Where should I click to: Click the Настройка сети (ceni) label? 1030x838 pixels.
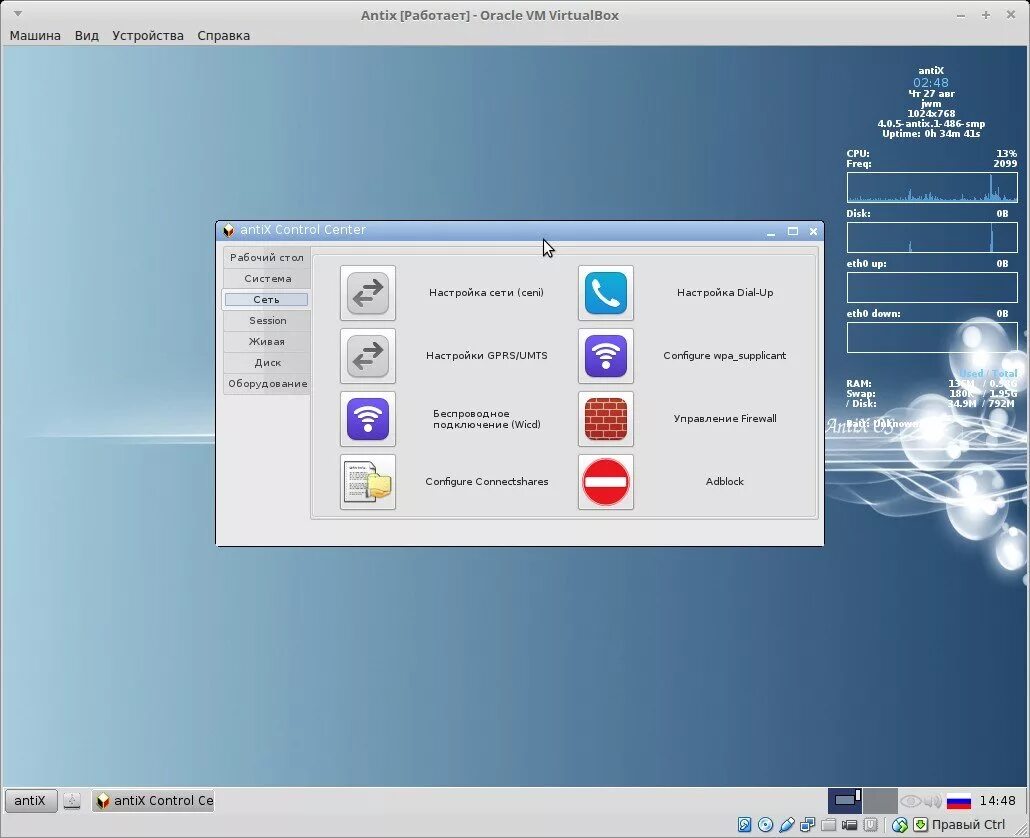(x=487, y=293)
